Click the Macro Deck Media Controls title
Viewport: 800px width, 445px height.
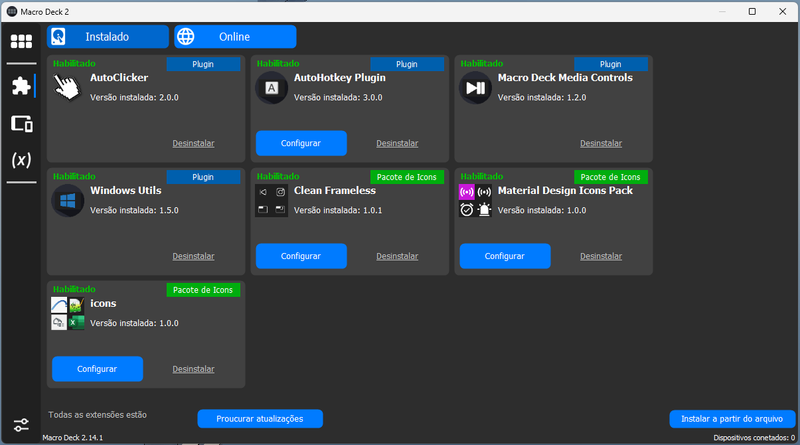(565, 78)
